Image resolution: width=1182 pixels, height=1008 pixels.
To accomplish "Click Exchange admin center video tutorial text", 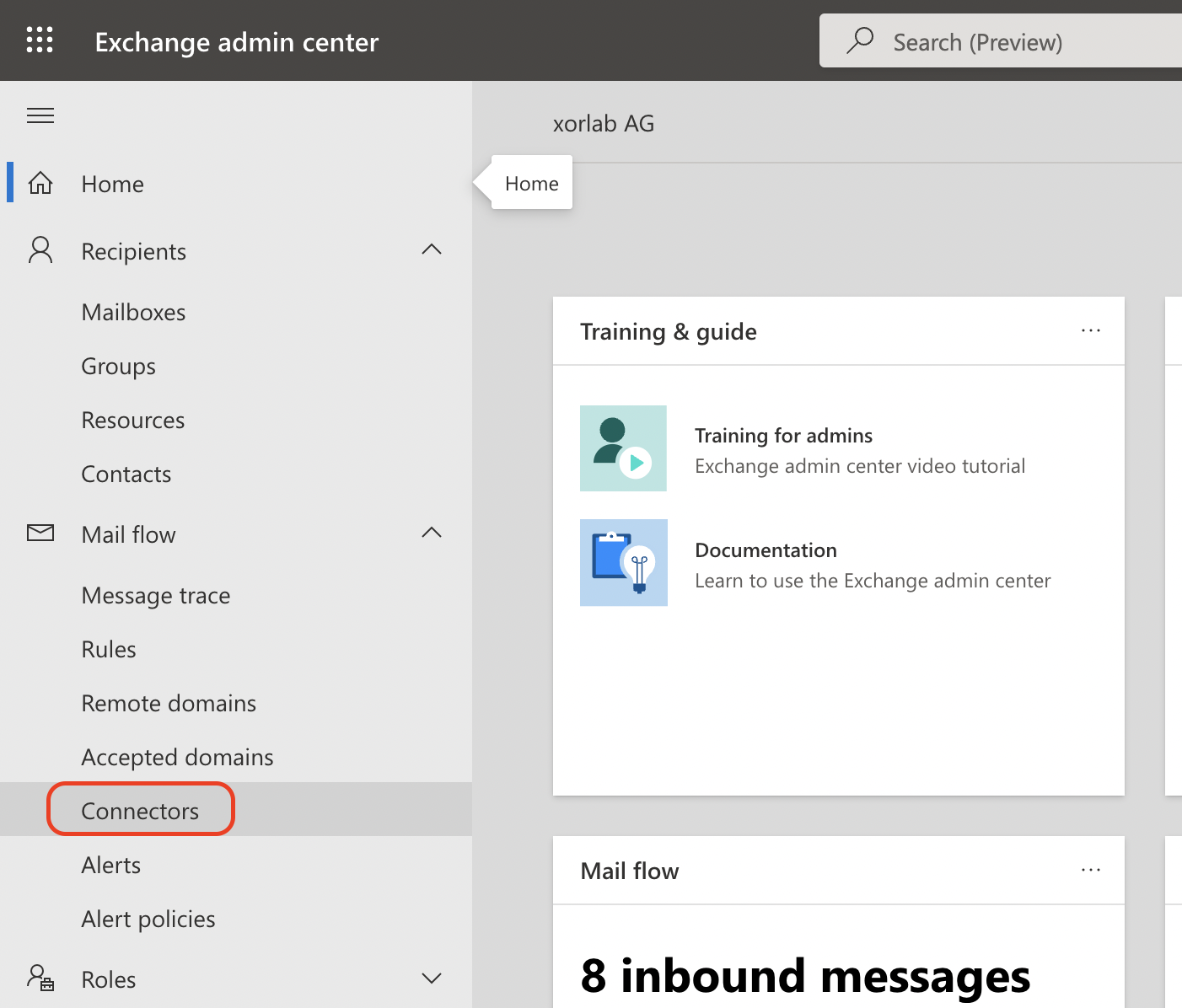I will (860, 466).
